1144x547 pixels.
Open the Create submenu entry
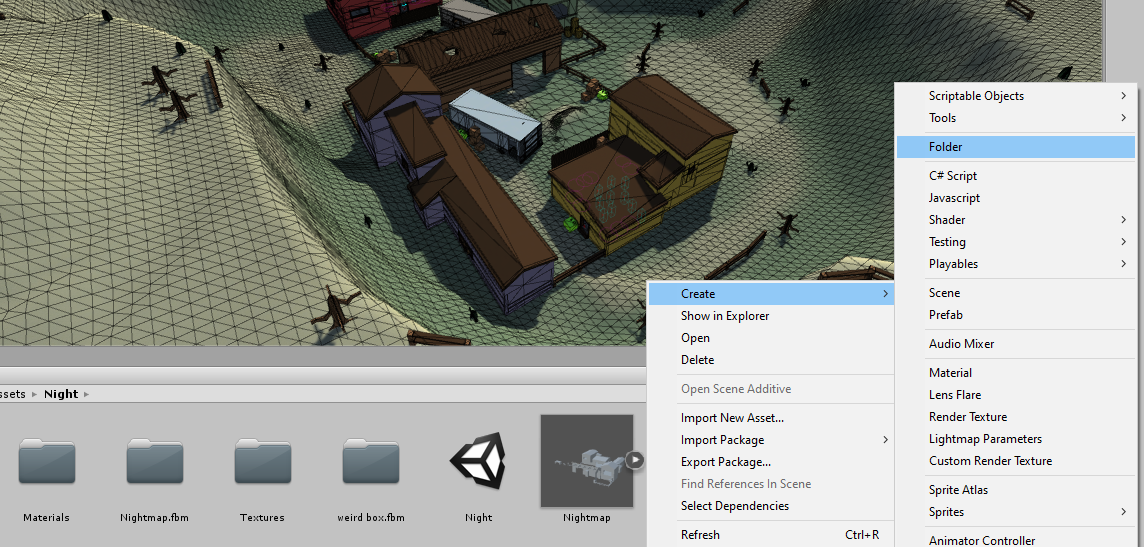point(771,294)
